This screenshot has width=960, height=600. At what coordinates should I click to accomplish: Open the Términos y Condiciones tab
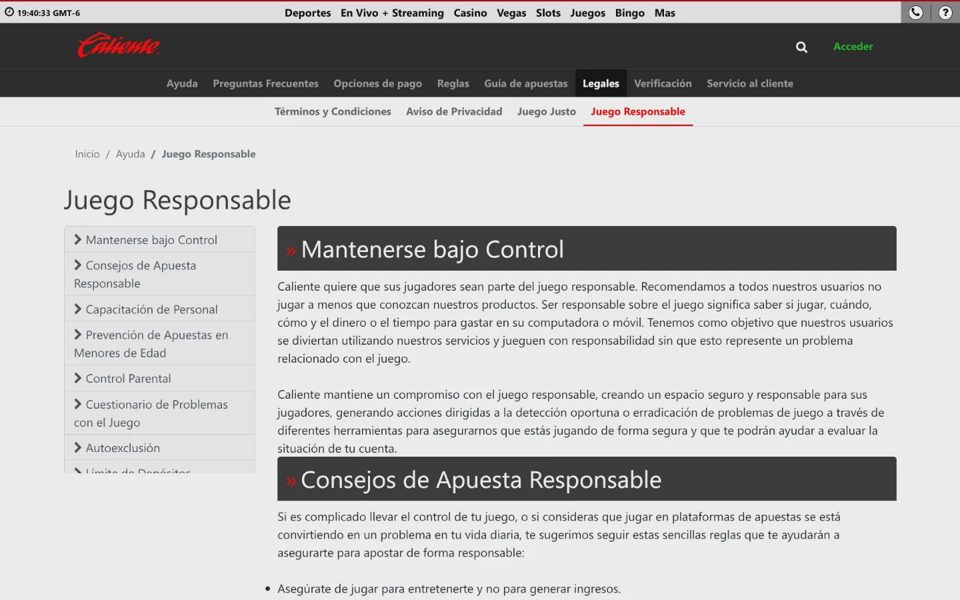[x=332, y=111]
